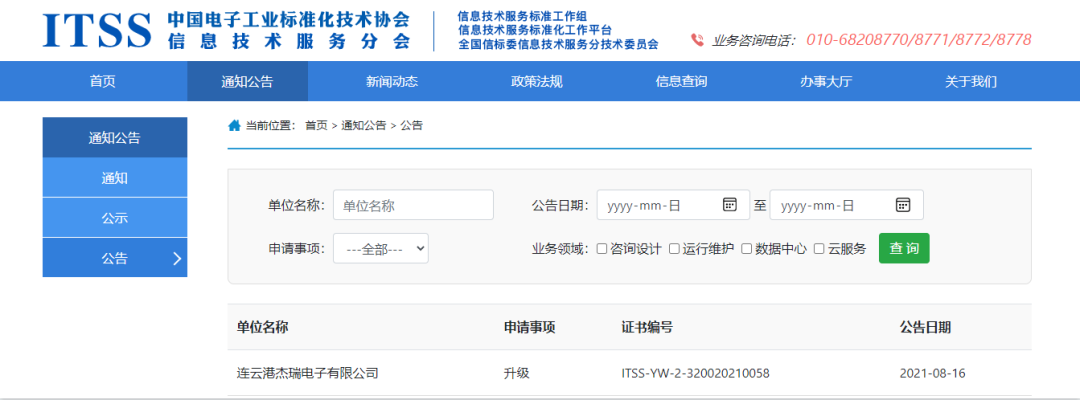Image resolution: width=1080 pixels, height=400 pixels.
Task: Click the end date field after 至
Action: 830,205
